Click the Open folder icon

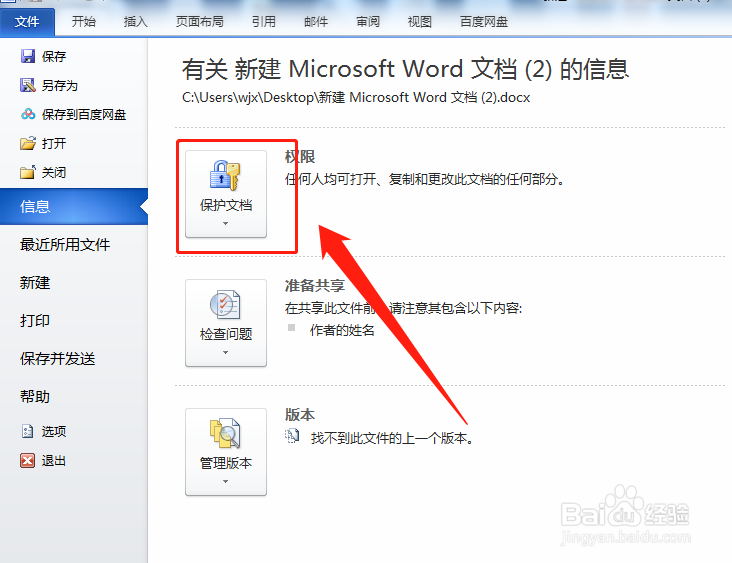pyautogui.click(x=28, y=143)
